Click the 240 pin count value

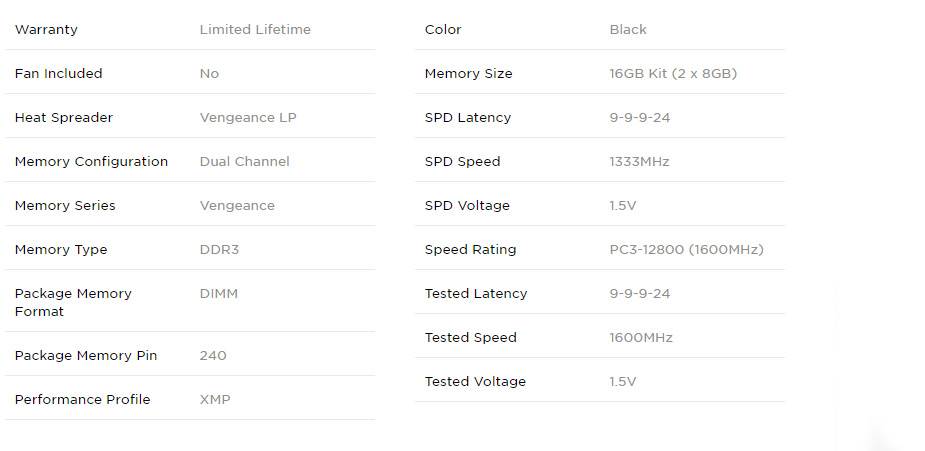click(213, 356)
